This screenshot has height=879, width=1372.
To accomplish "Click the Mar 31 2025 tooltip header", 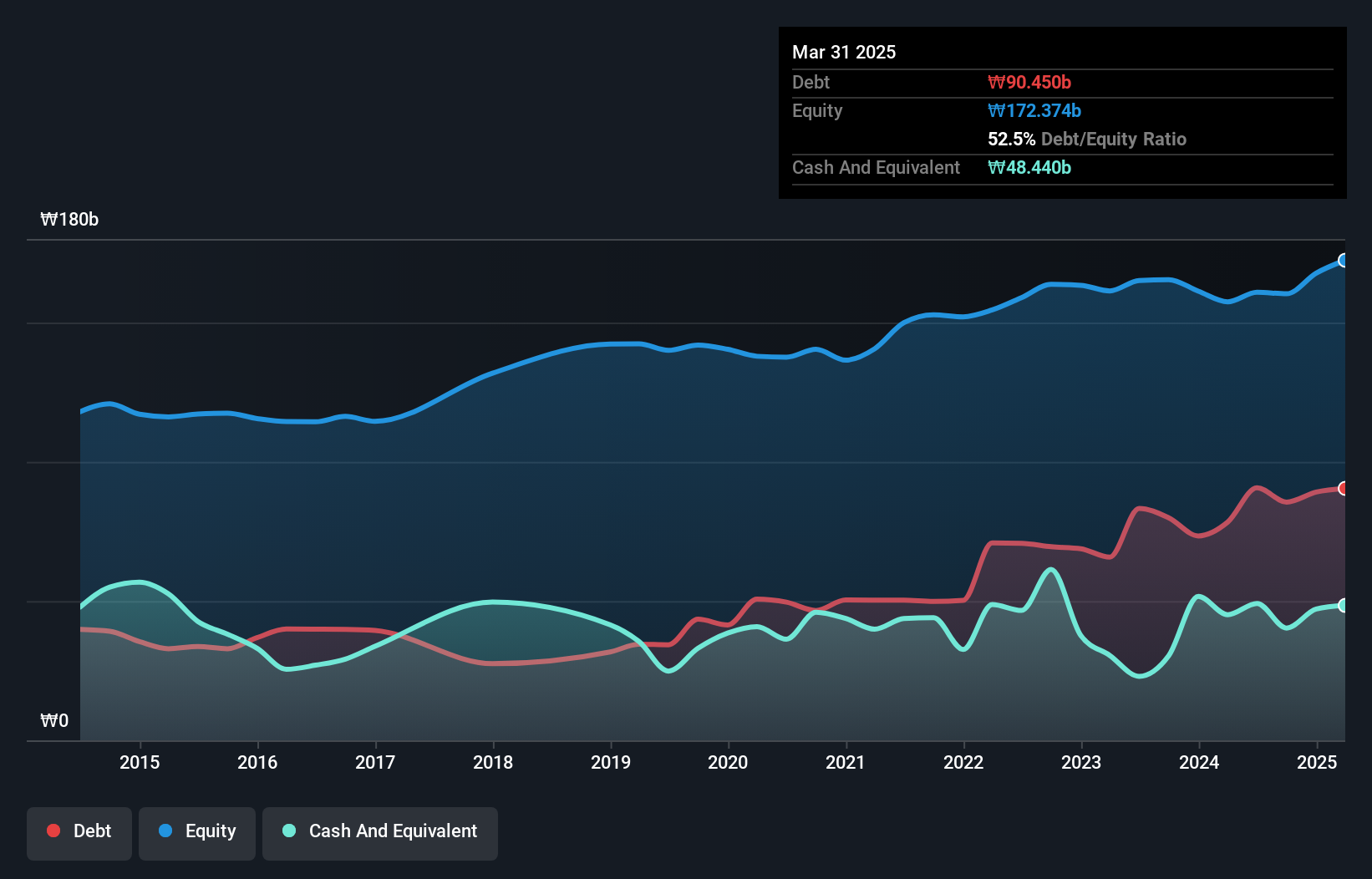I will (844, 53).
